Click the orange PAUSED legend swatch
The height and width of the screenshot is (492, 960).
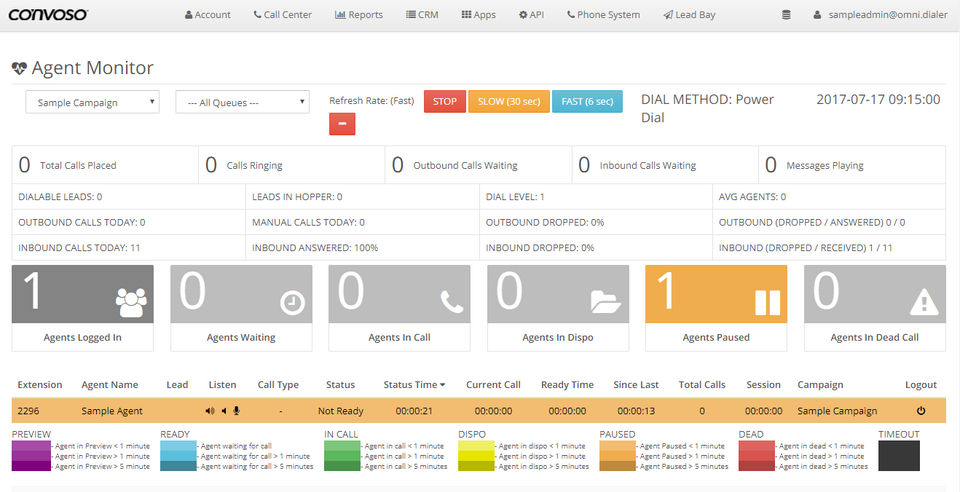point(617,456)
